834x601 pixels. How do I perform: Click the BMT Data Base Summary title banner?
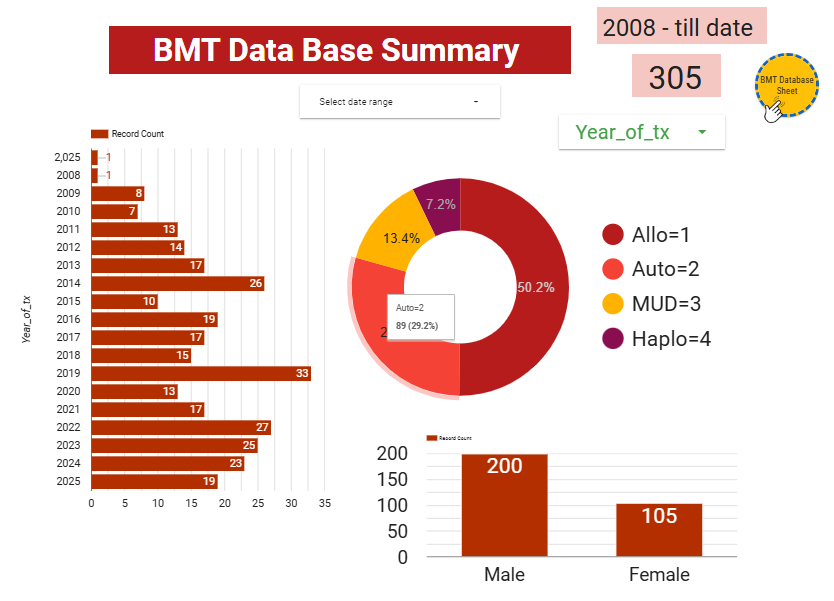339,51
